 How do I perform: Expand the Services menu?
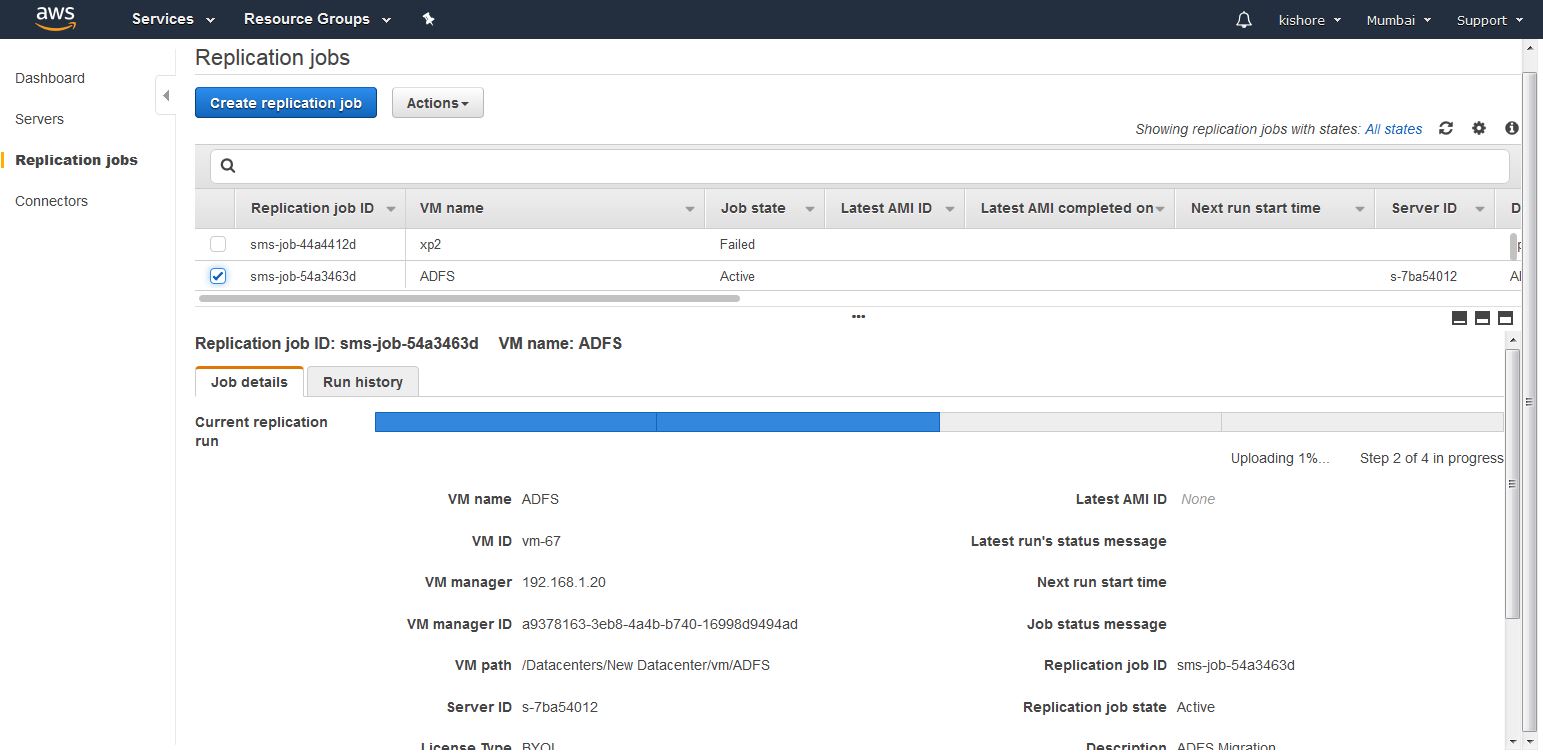tap(173, 19)
